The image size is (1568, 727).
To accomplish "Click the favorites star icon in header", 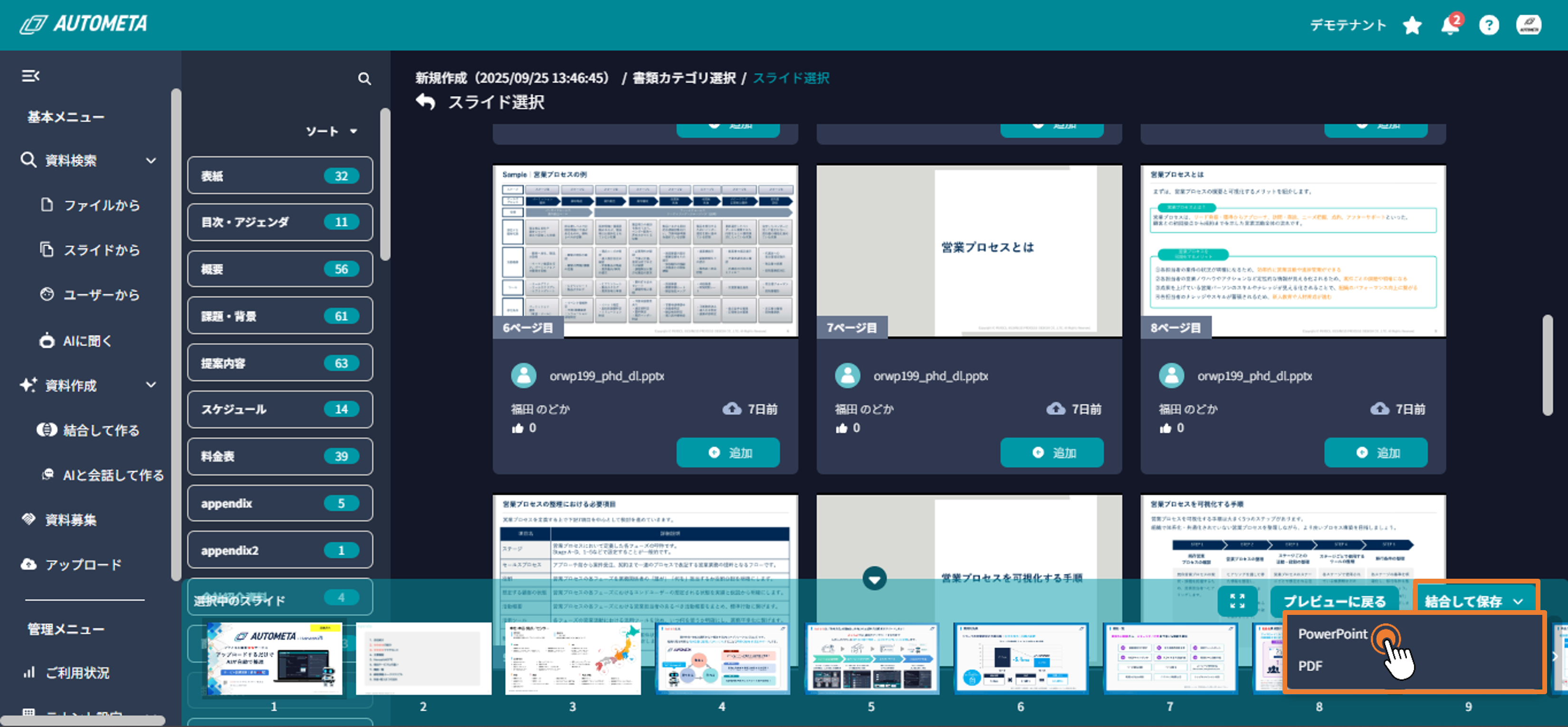I will coord(1412,26).
